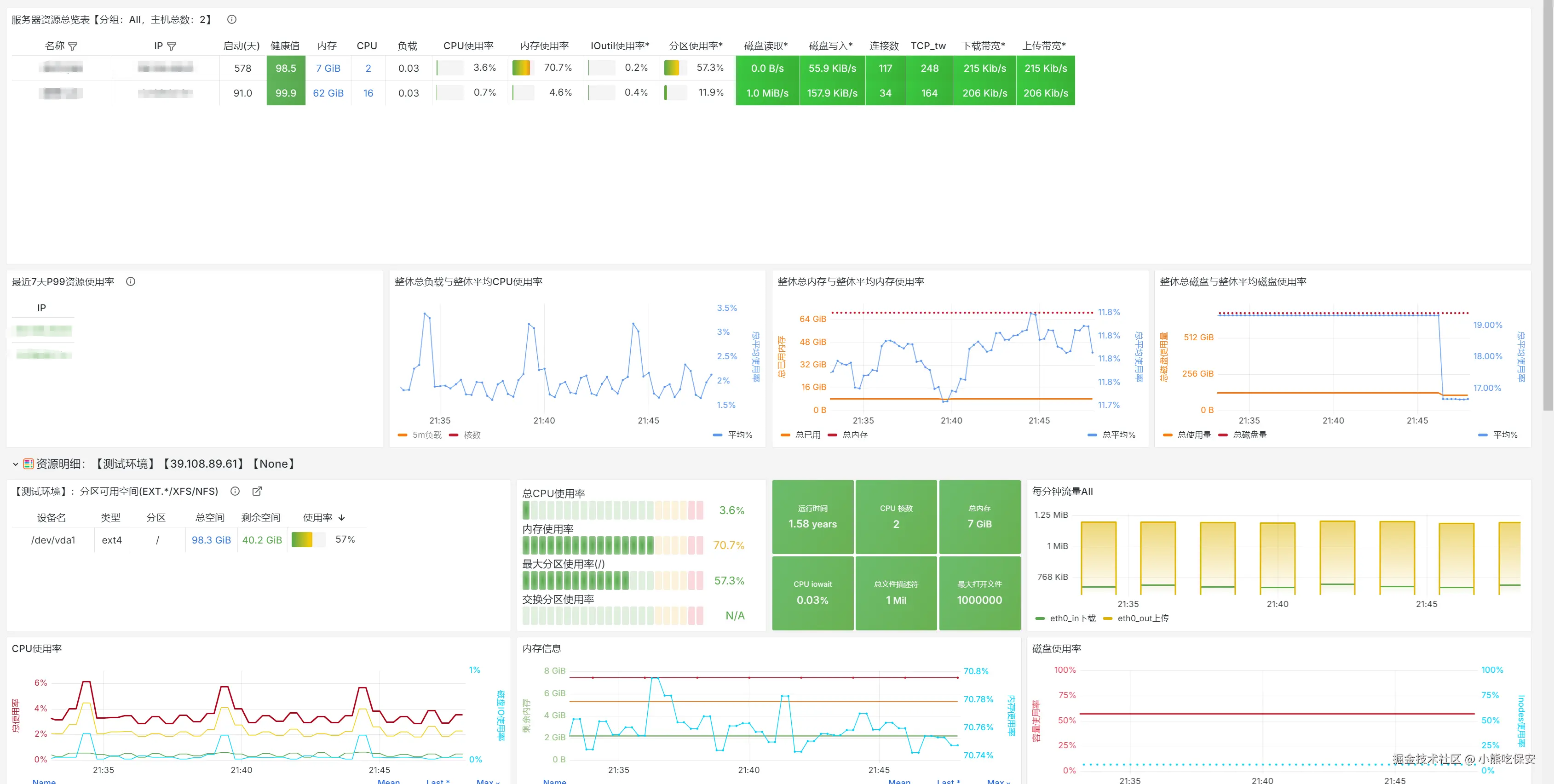Open the 62 GiB memory link
Image resolution: width=1554 pixels, height=784 pixels.
(328, 93)
